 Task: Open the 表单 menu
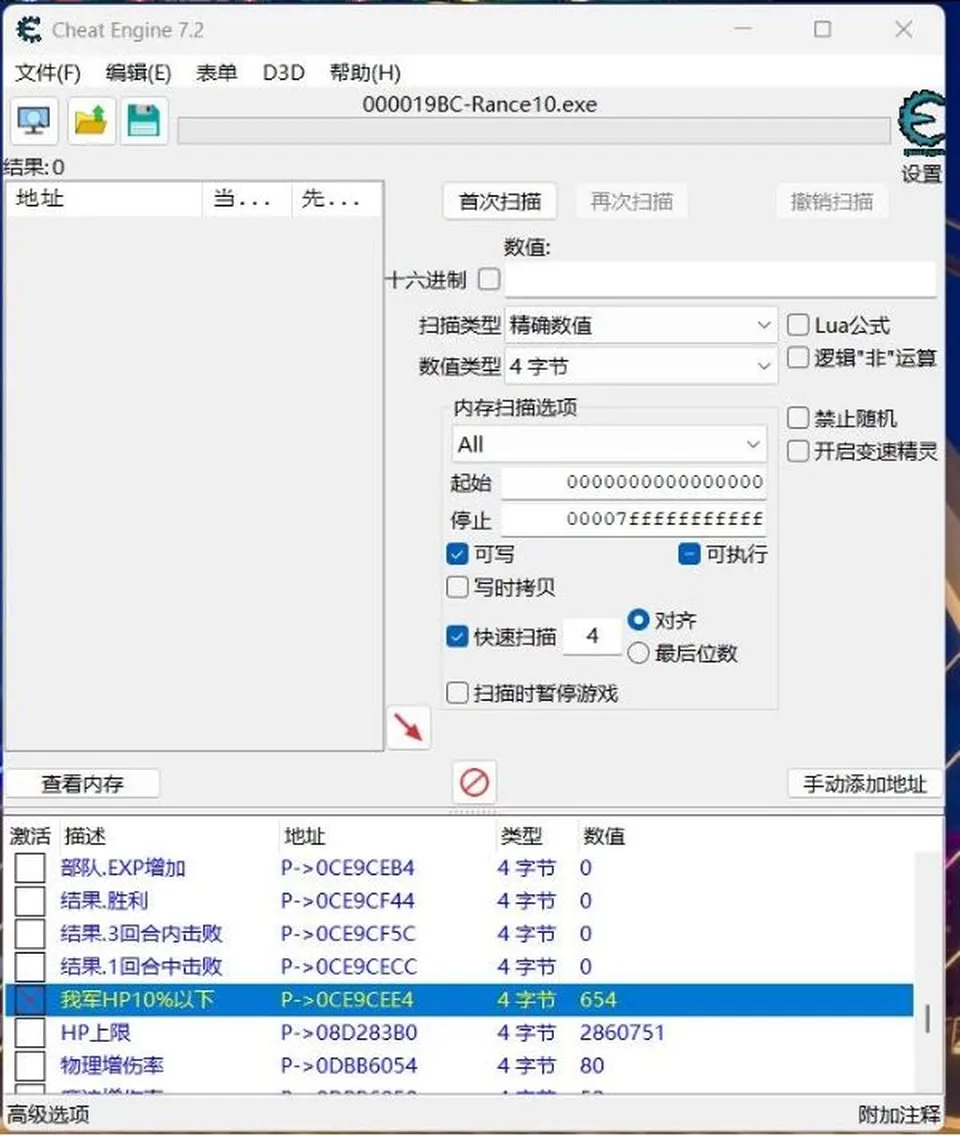coord(217,72)
